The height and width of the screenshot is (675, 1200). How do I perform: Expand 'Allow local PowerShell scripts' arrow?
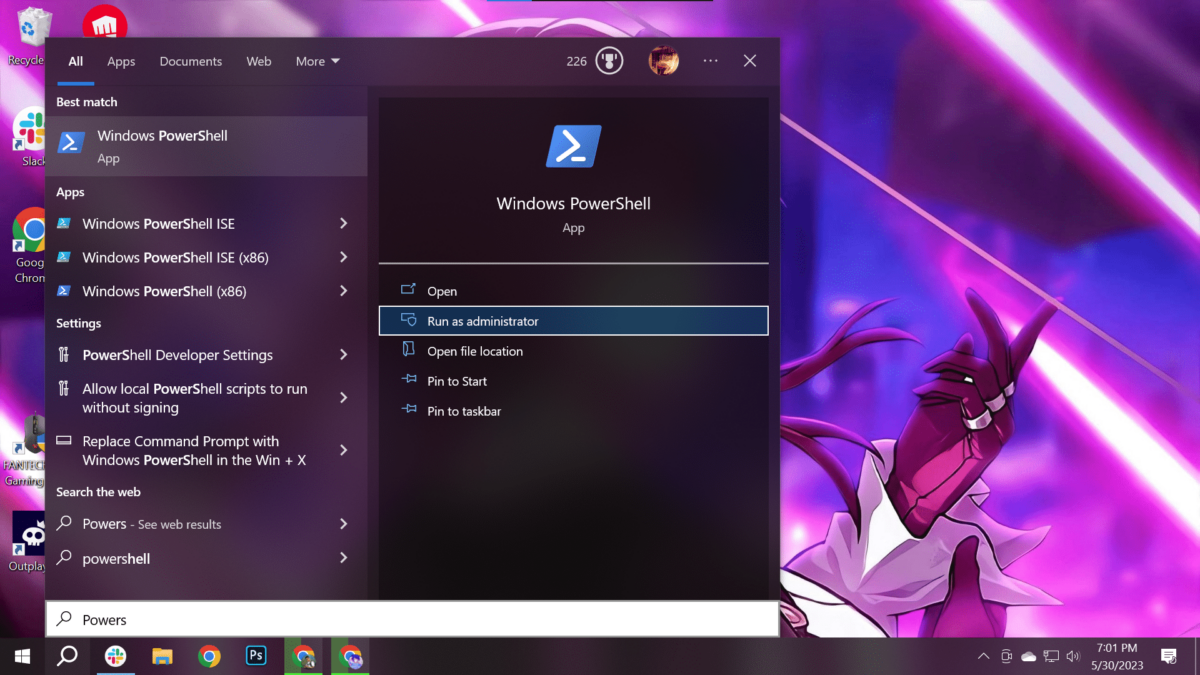pyautogui.click(x=343, y=398)
